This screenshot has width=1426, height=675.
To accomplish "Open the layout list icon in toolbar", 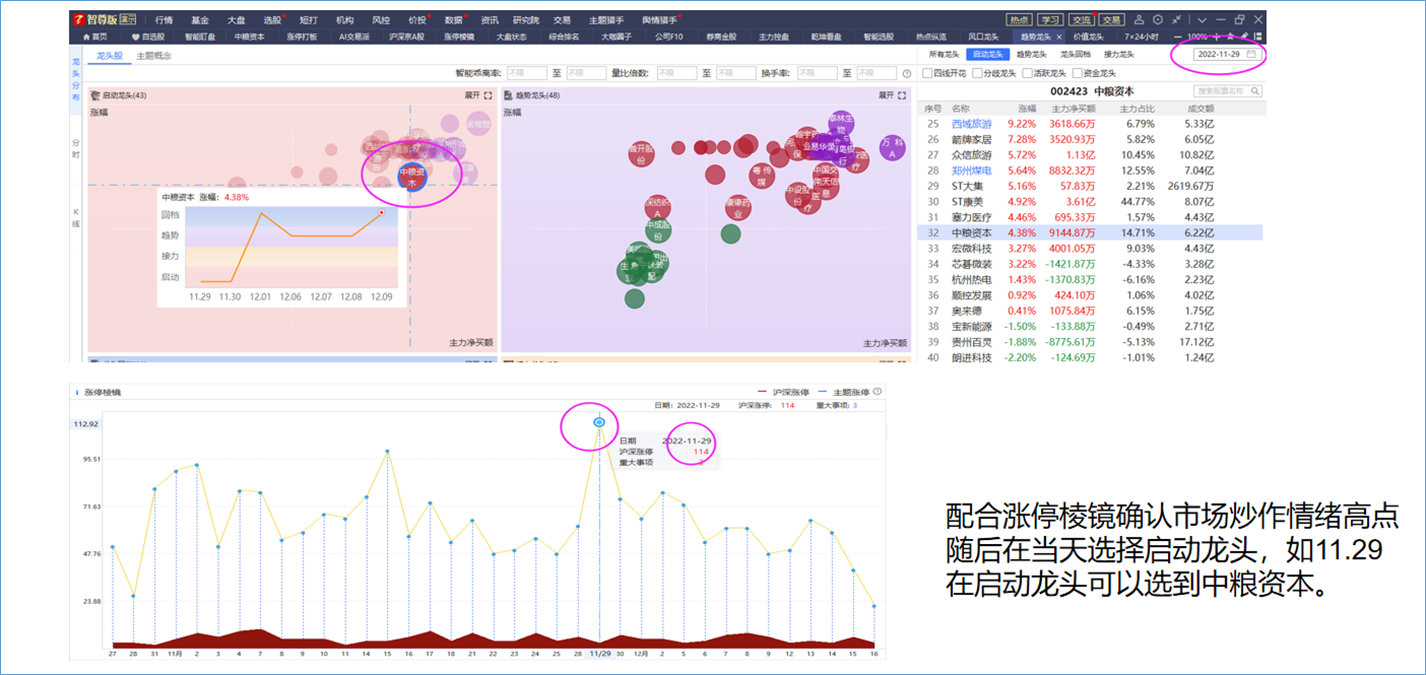I will (1257, 37).
